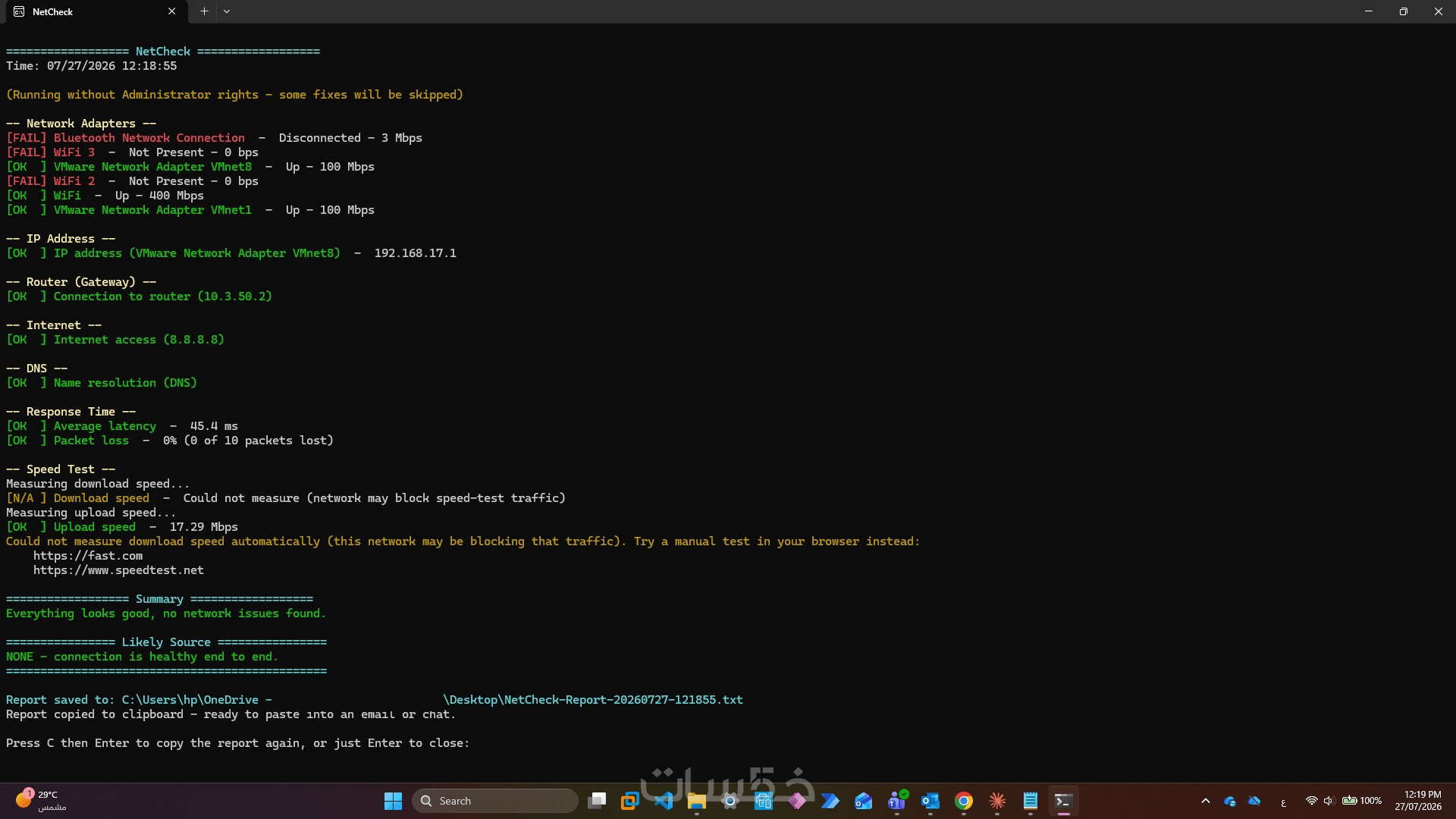Viewport: 1456px width, 819px height.
Task: Click NONE connection is healthy line
Action: pyautogui.click(x=143, y=657)
